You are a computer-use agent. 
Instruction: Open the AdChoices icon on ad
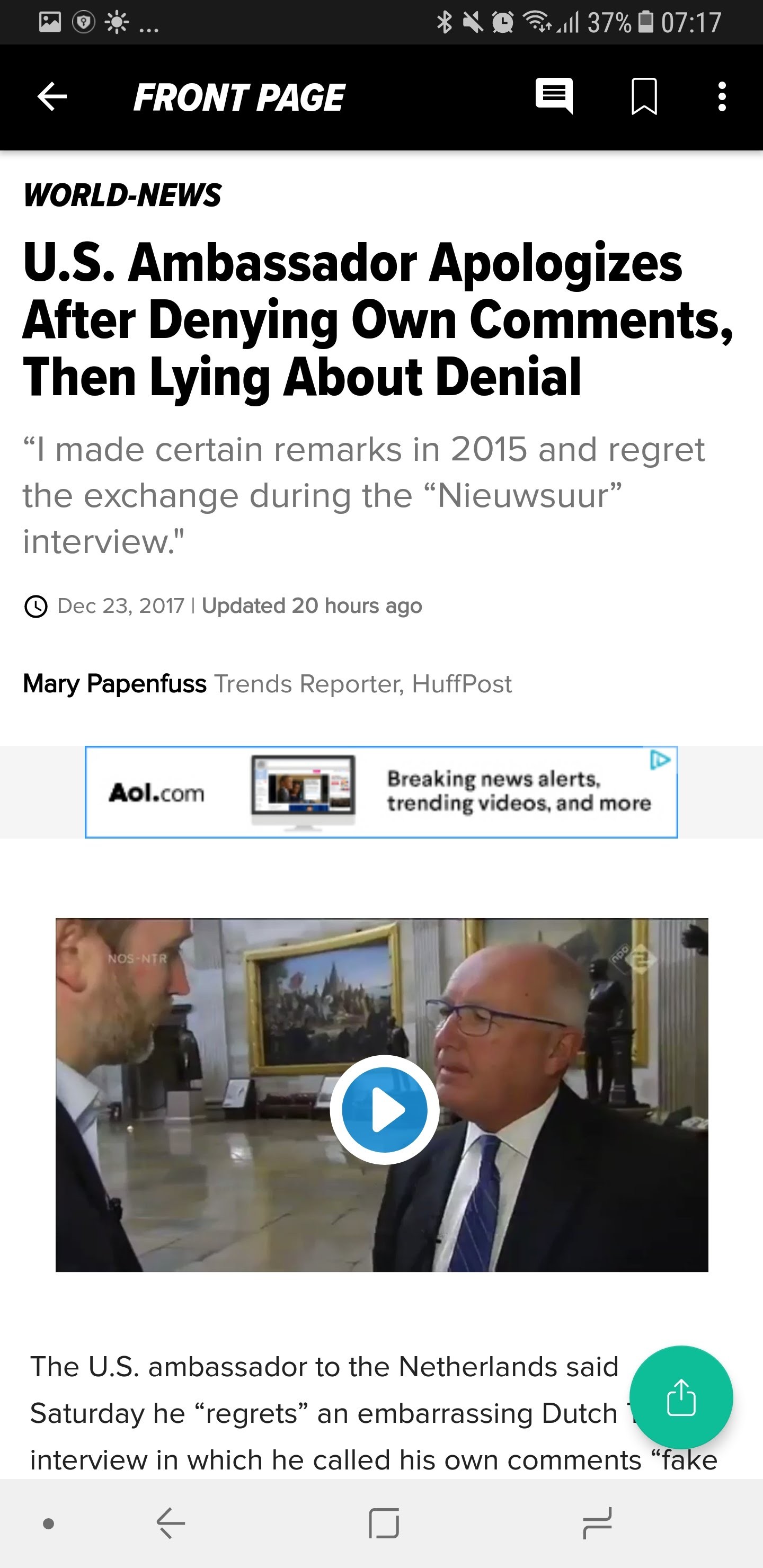(x=660, y=760)
